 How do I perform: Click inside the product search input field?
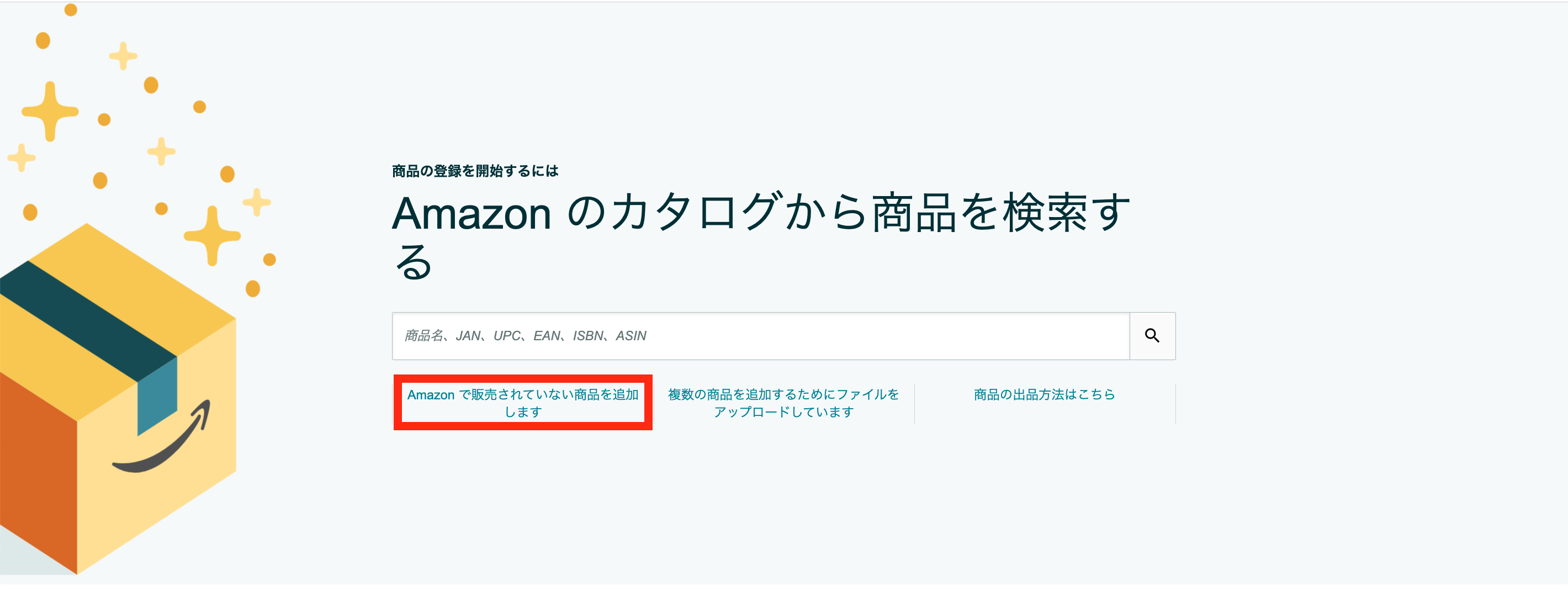(x=761, y=336)
